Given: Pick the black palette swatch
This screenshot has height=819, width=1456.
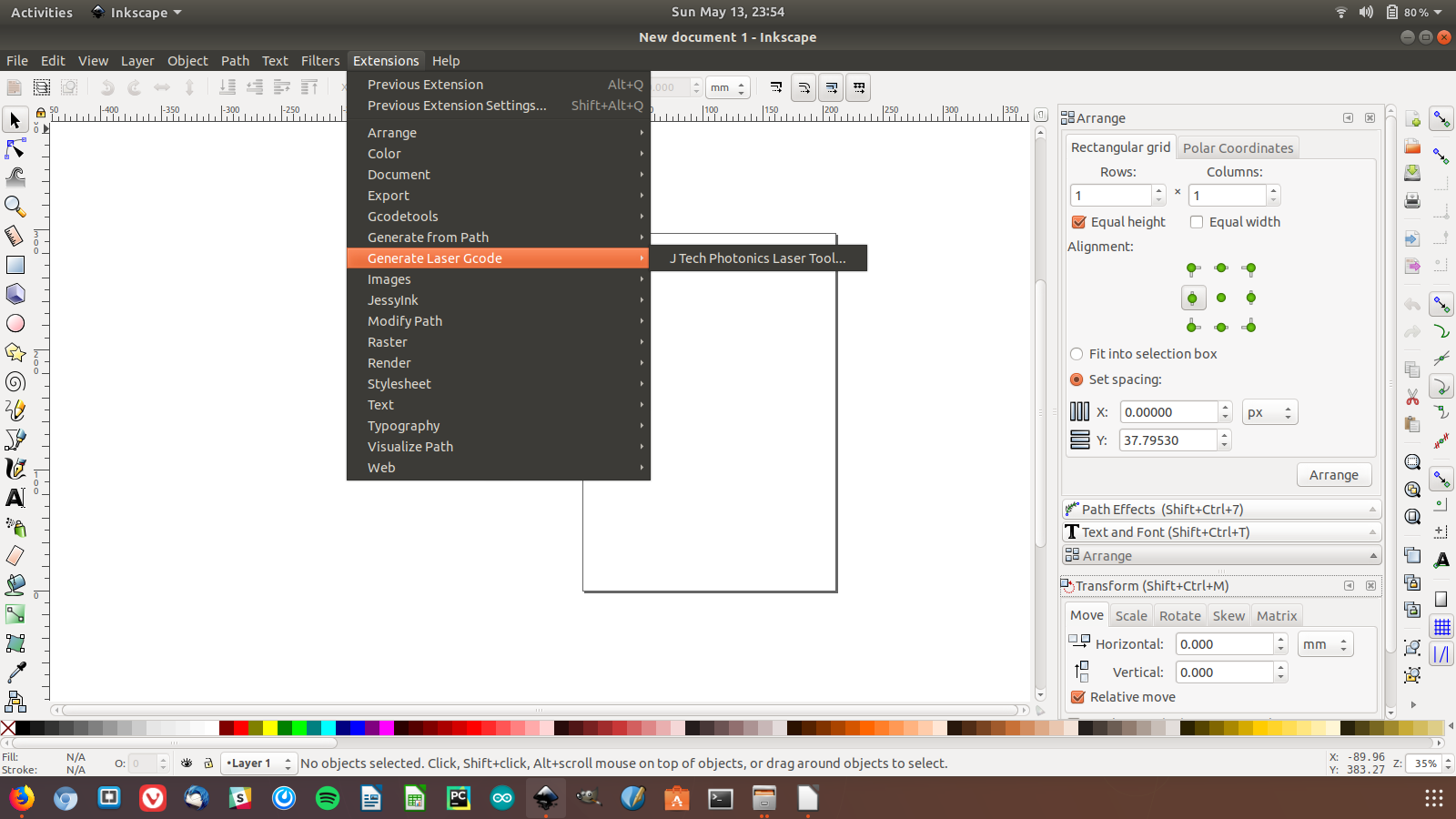Looking at the screenshot, I should 23,728.
